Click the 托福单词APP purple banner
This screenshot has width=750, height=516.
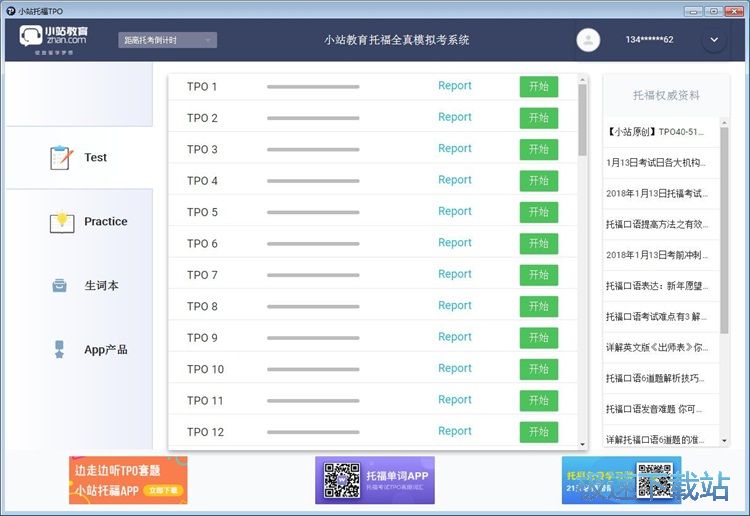[375, 480]
